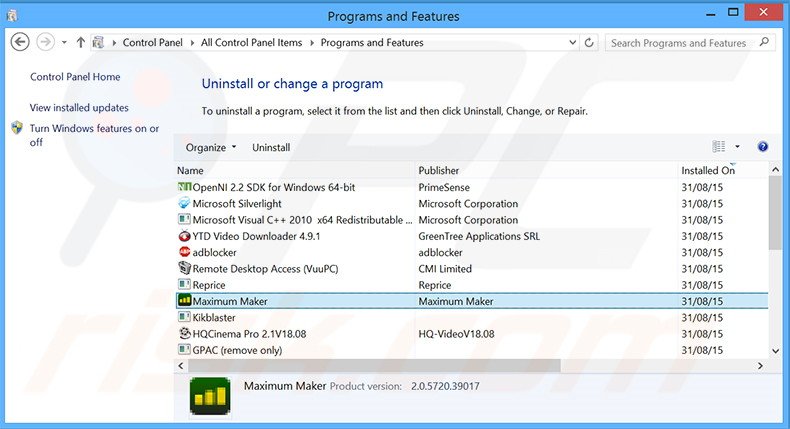The width and height of the screenshot is (790, 429).
Task: Click the Uninstall toolbar button
Action: (271, 147)
